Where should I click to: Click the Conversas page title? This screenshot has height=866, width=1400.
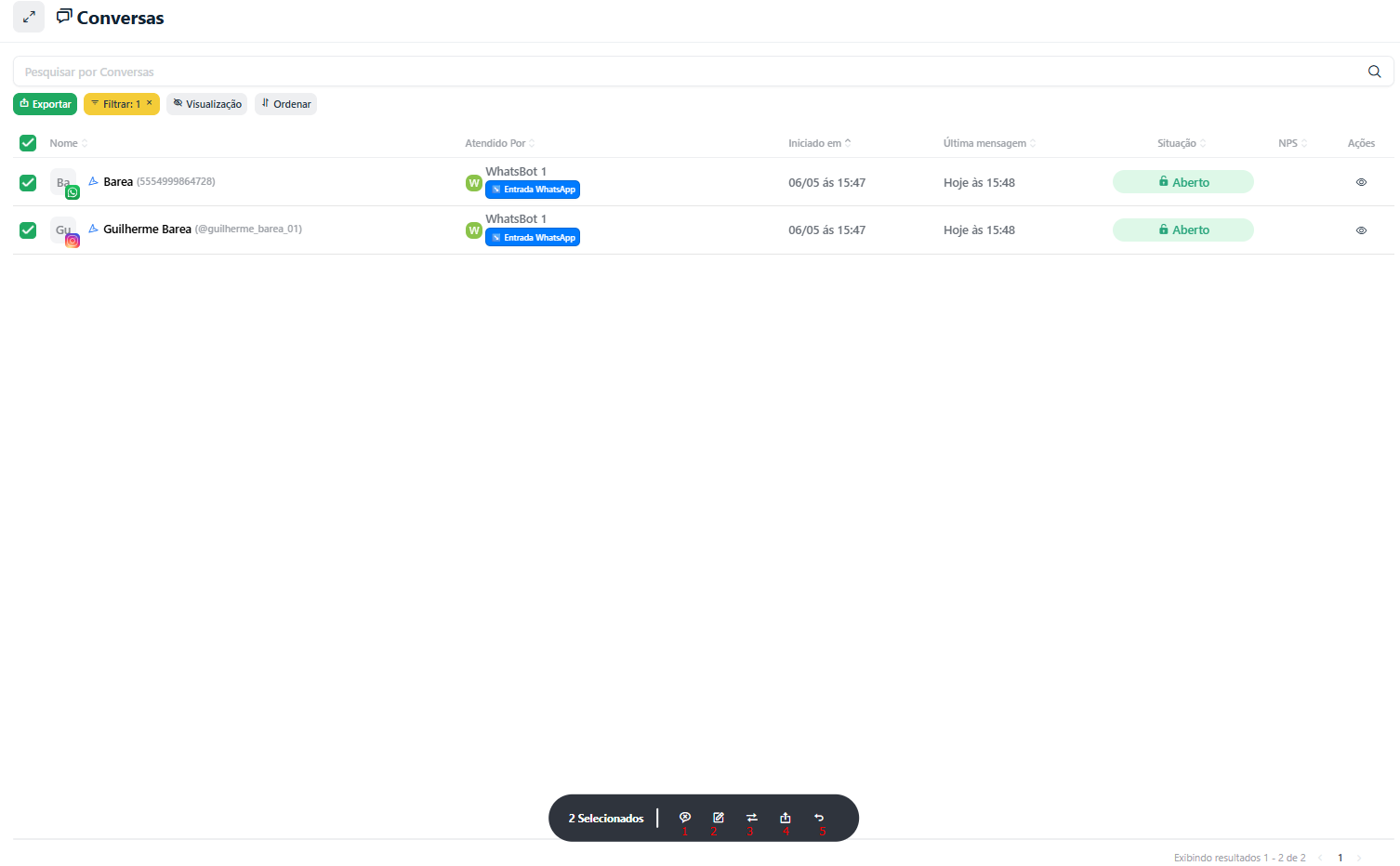click(x=120, y=18)
